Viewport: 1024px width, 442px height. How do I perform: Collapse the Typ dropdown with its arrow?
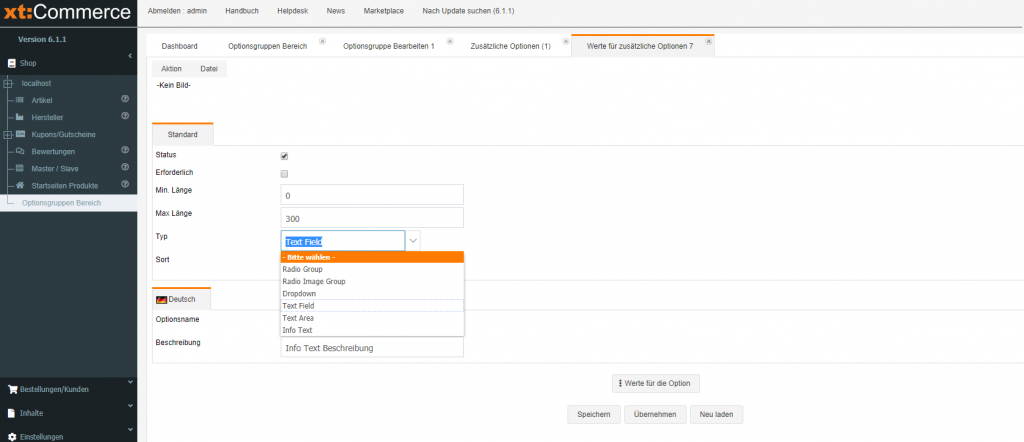coord(414,241)
